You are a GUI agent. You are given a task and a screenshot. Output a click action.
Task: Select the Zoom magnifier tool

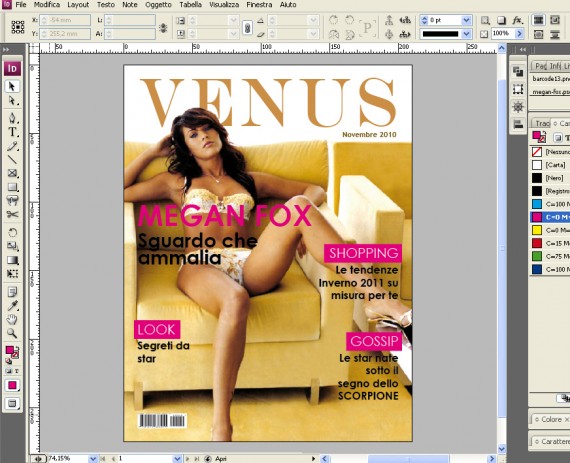point(12,333)
